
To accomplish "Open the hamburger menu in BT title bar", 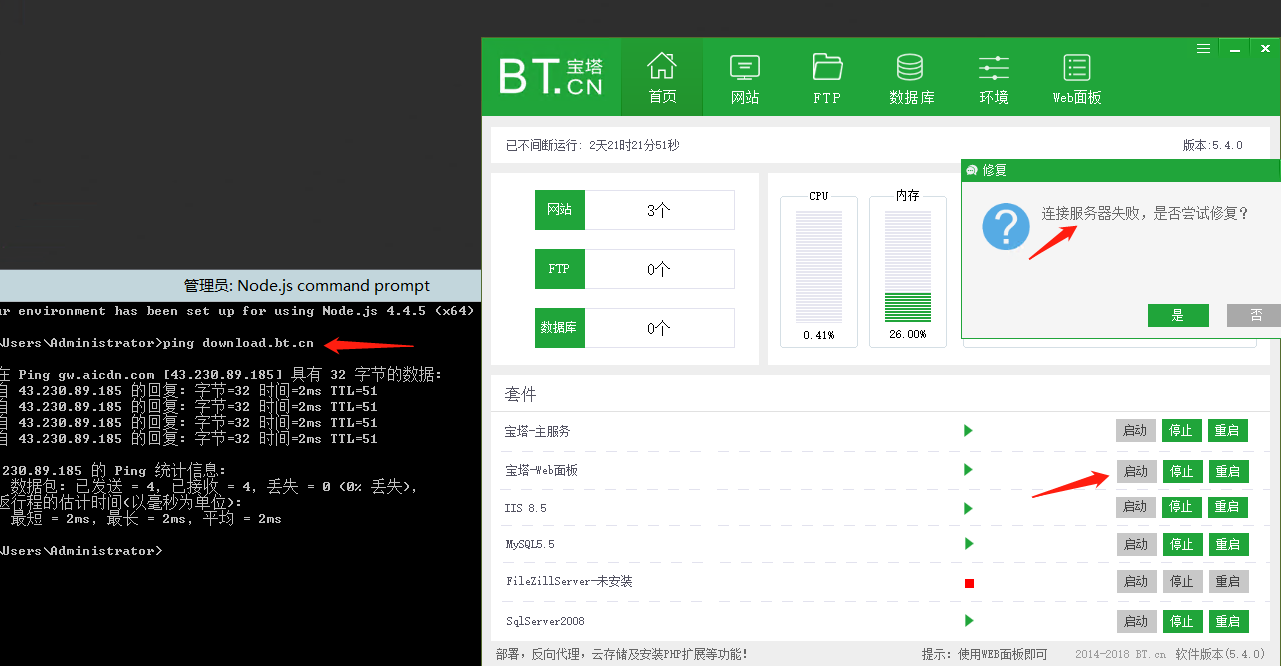I will pos(1205,47).
